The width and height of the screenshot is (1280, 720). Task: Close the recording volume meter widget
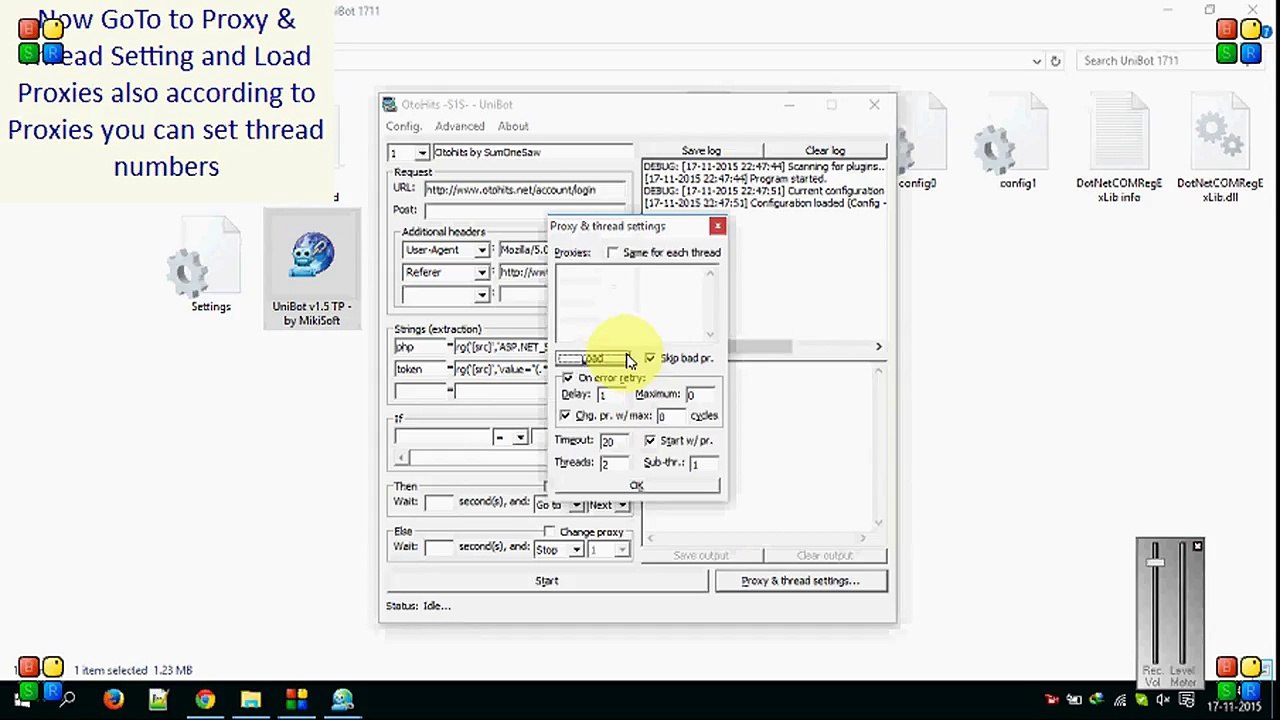1197,546
